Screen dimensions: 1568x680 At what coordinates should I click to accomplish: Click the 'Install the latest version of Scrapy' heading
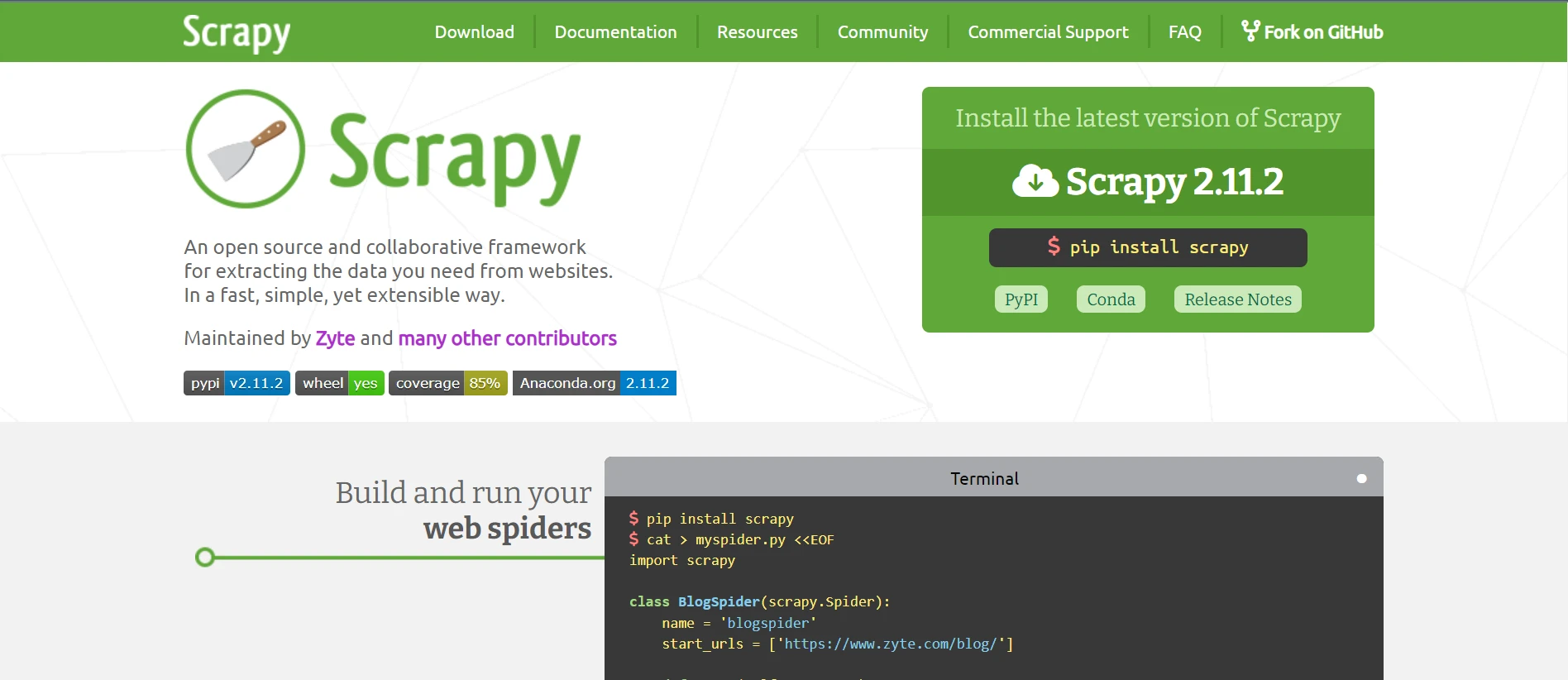[1148, 118]
